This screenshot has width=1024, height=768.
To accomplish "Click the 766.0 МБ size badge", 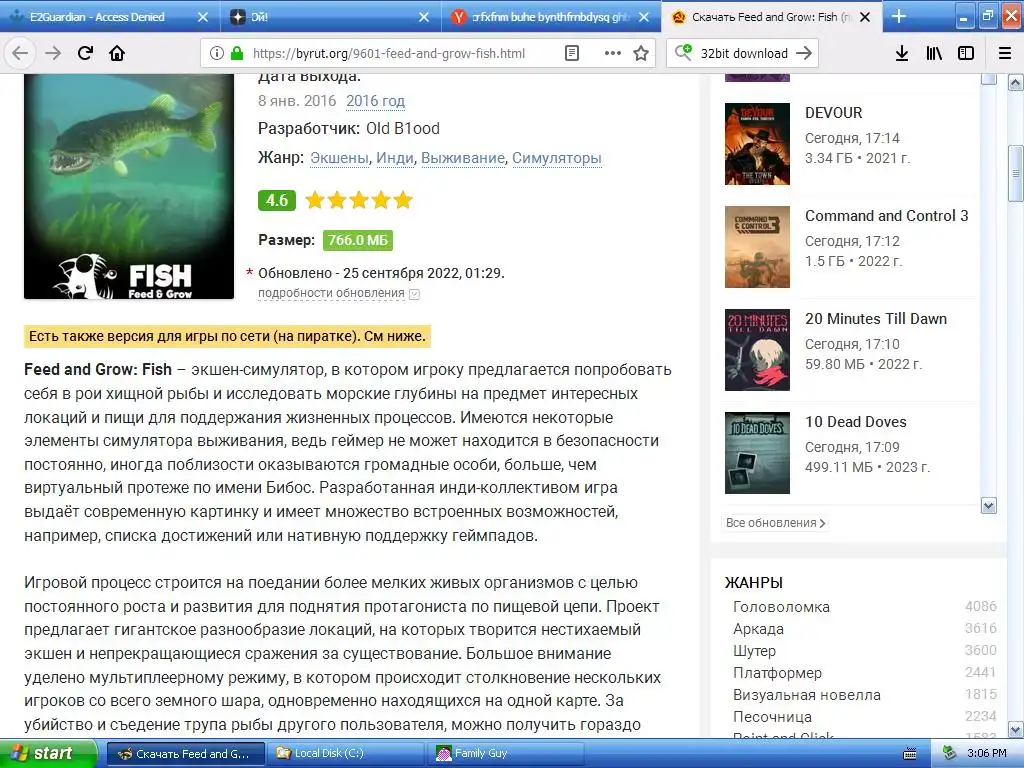I will [x=358, y=240].
